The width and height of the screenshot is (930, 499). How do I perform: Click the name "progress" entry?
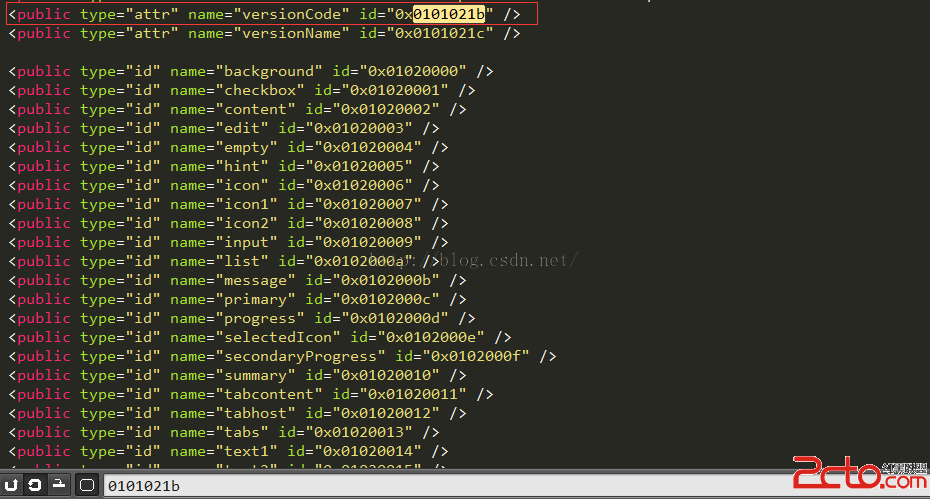pos(260,318)
